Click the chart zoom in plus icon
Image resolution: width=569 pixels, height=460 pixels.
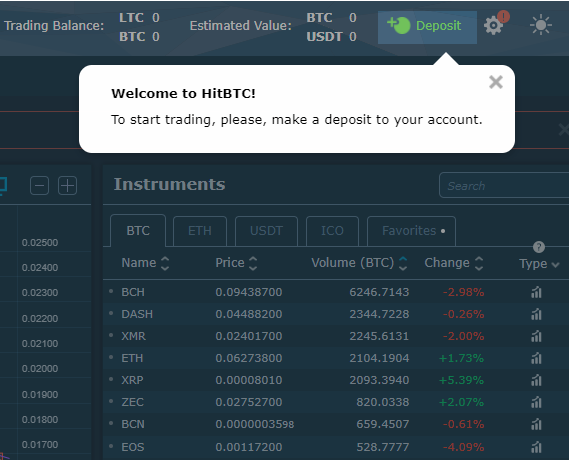coord(67,186)
